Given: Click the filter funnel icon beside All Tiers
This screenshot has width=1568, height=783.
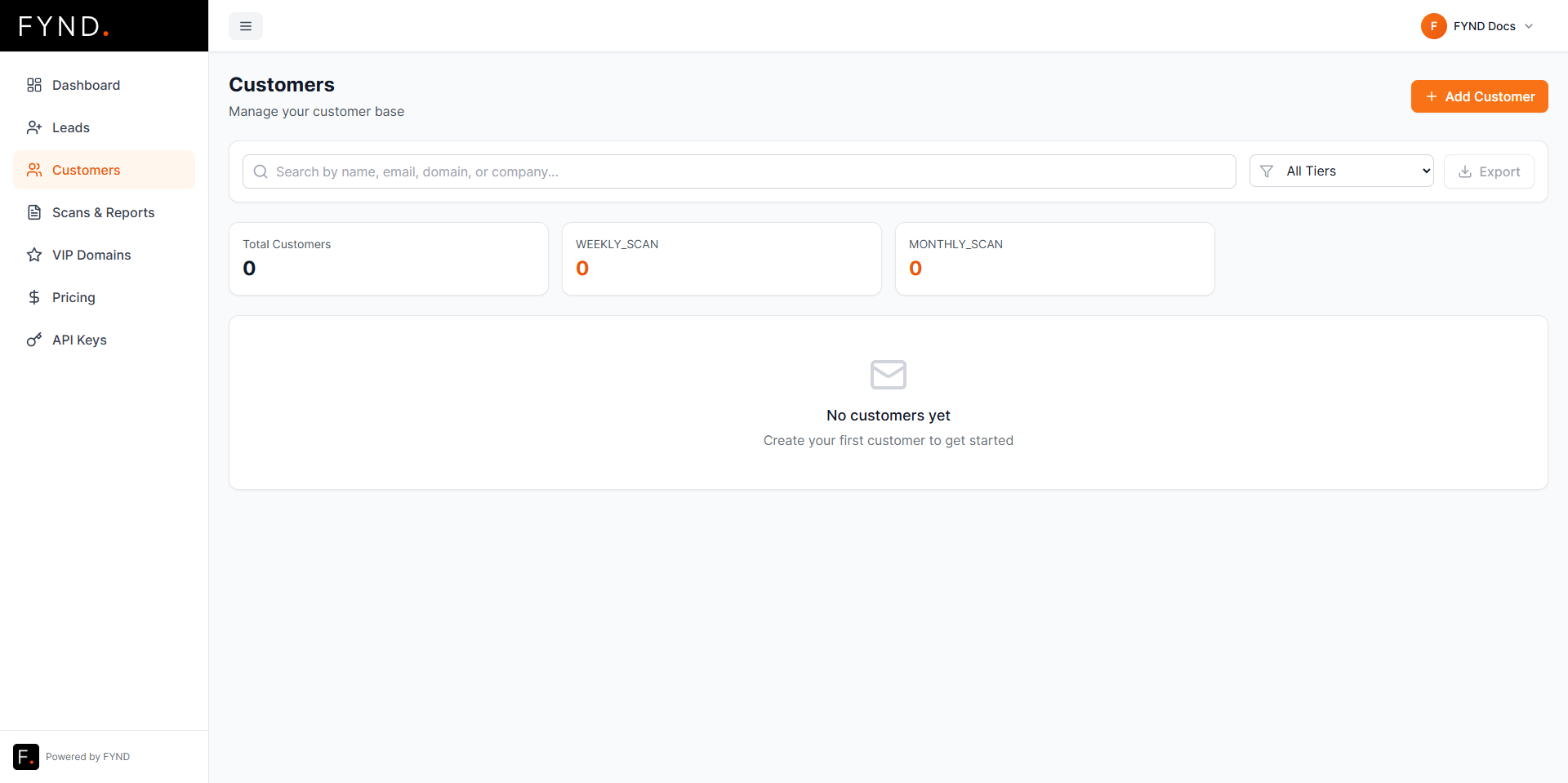Looking at the screenshot, I should [x=1267, y=171].
